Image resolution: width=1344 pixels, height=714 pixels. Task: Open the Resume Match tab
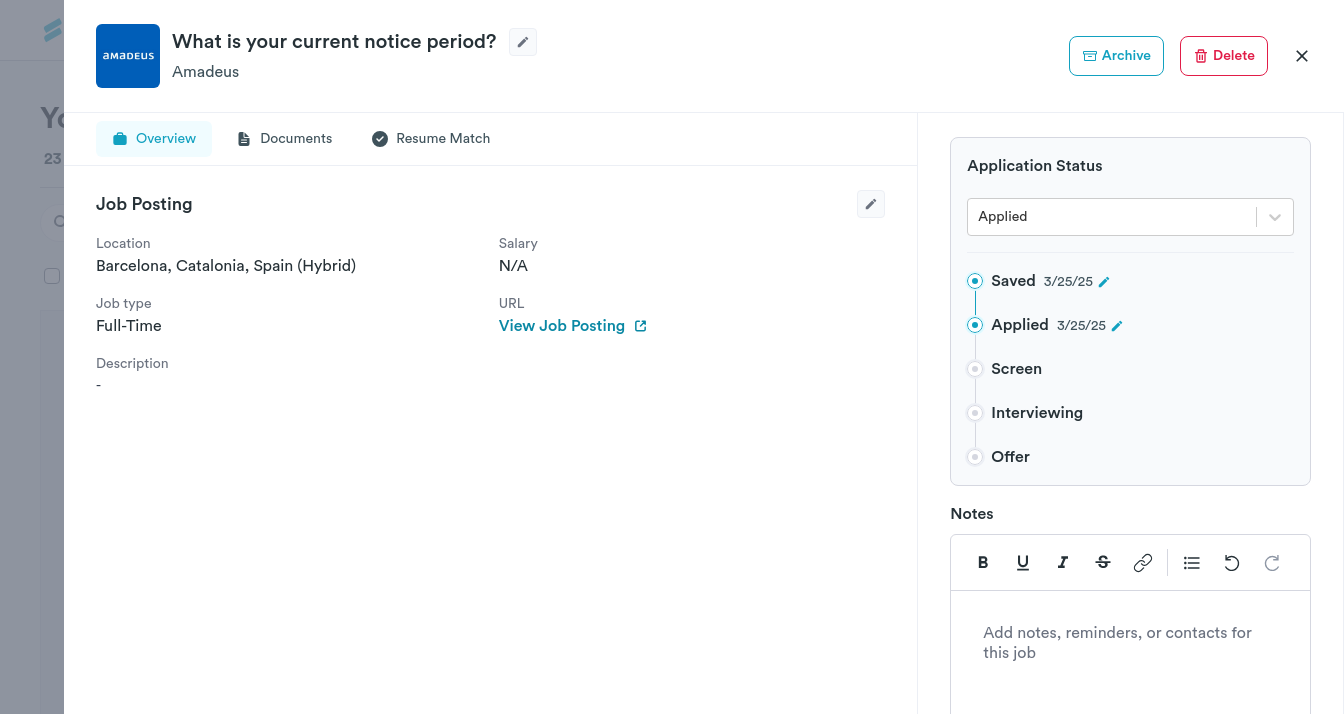(x=431, y=139)
